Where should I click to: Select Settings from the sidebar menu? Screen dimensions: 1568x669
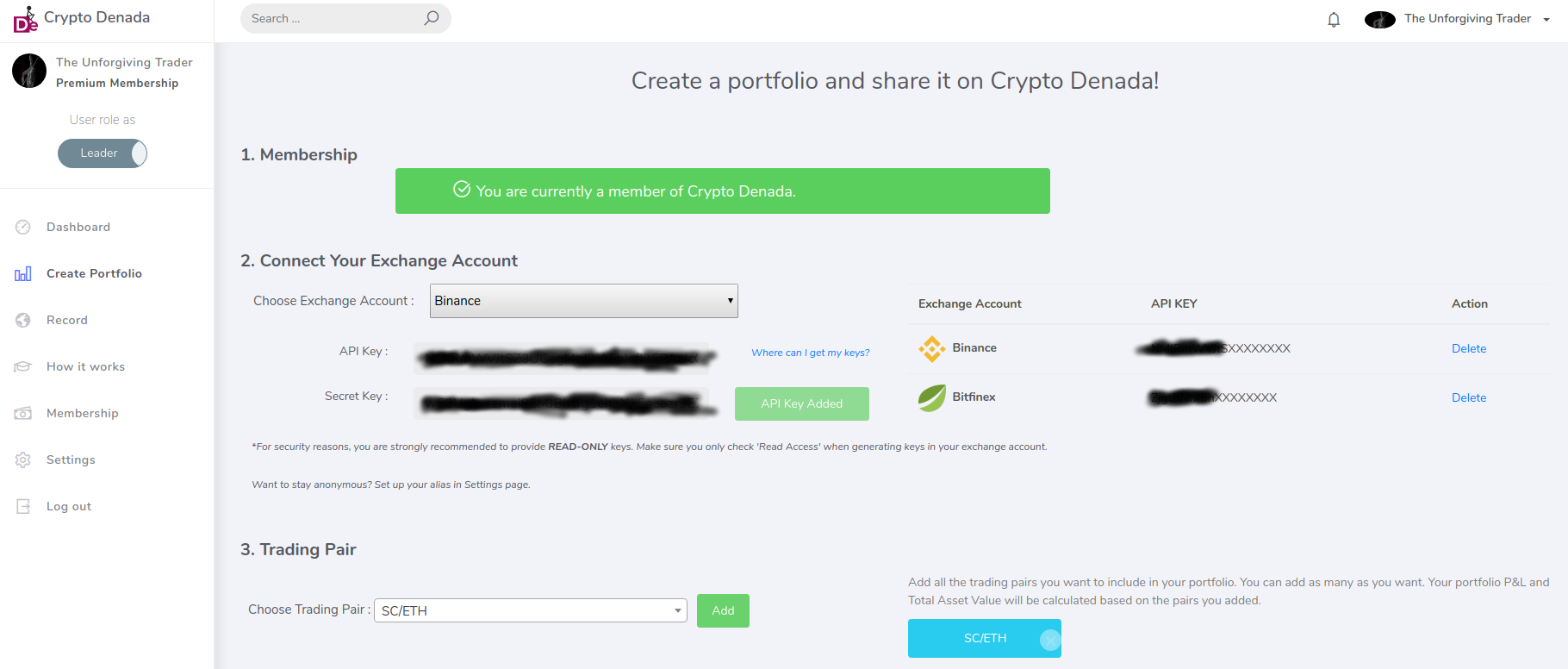pyautogui.click(x=71, y=460)
